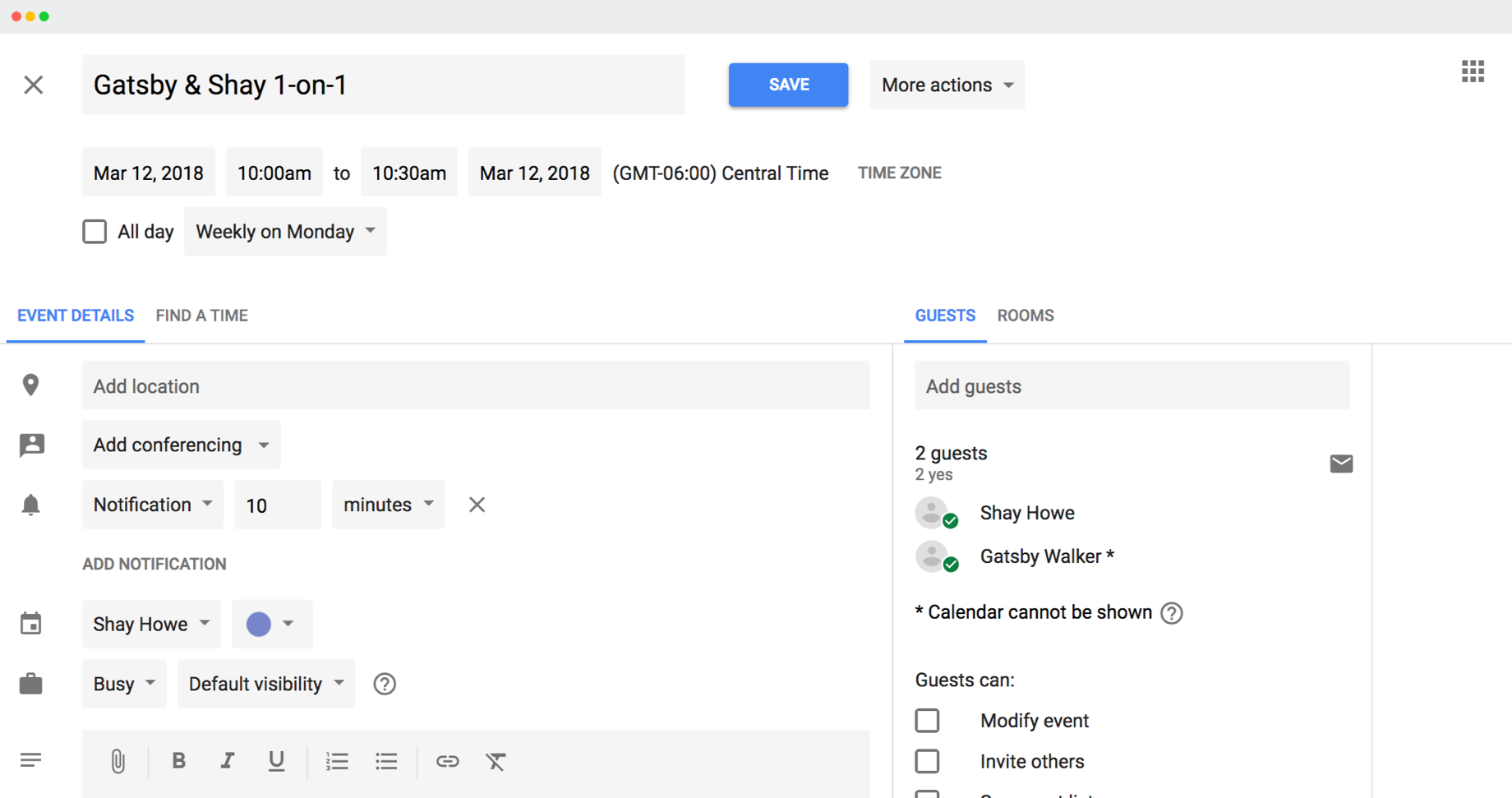Apply bold formatting in the description toolbar

(x=178, y=761)
